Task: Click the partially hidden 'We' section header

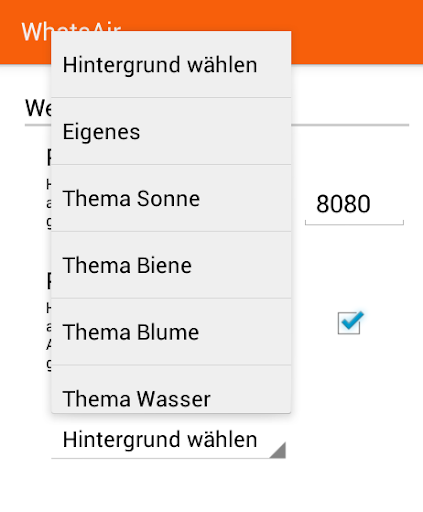Action: click(x=38, y=108)
